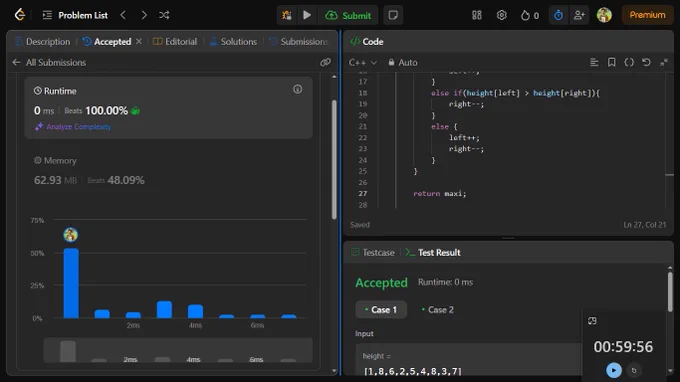Click the Code panel header

366,42
